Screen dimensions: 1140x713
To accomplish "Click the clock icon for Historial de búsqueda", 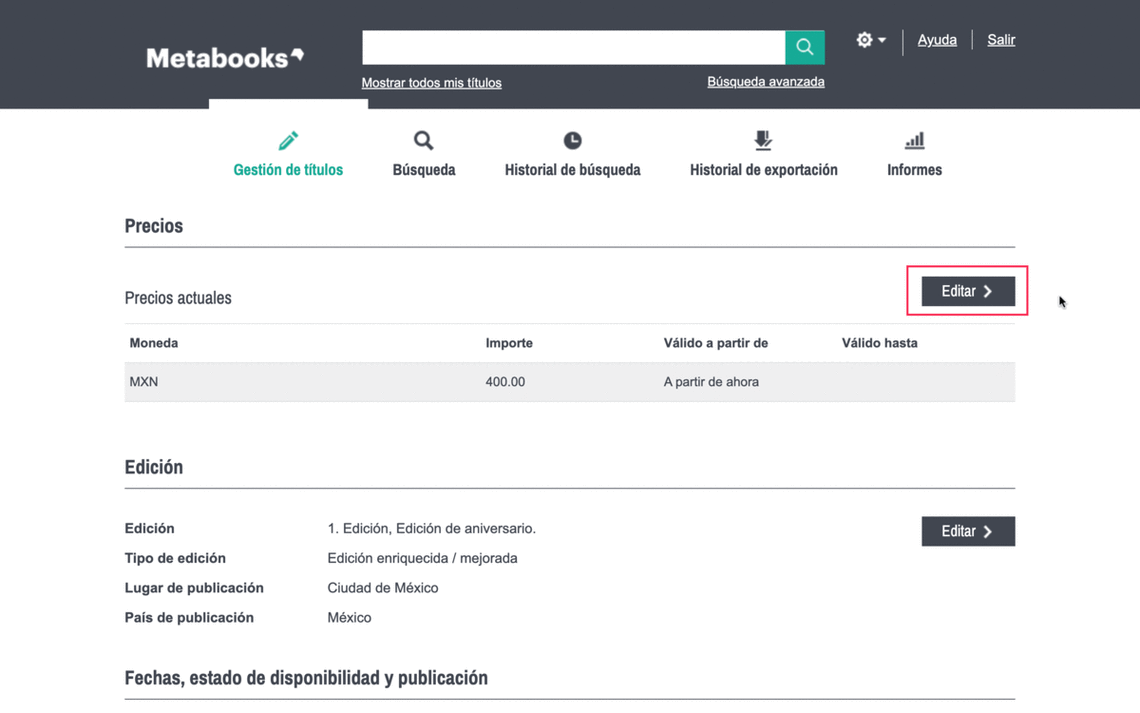I will (572, 141).
